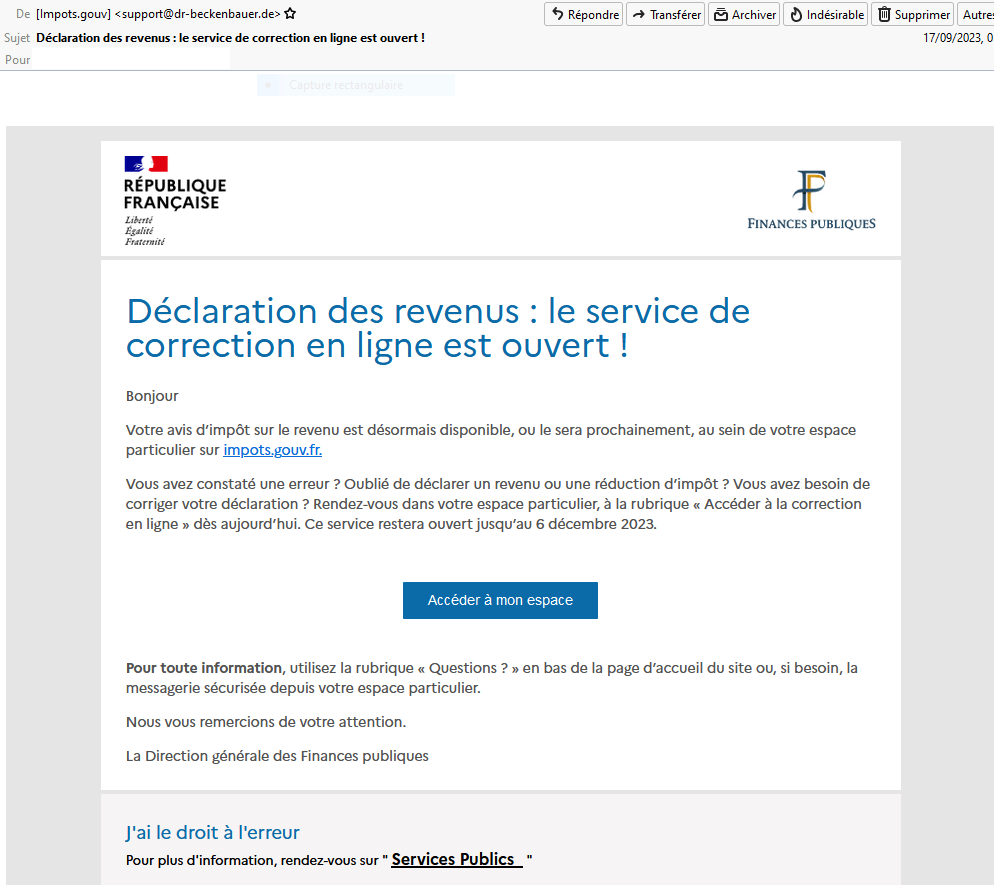Follow the Services Publics link
994x885 pixels.
point(456,860)
